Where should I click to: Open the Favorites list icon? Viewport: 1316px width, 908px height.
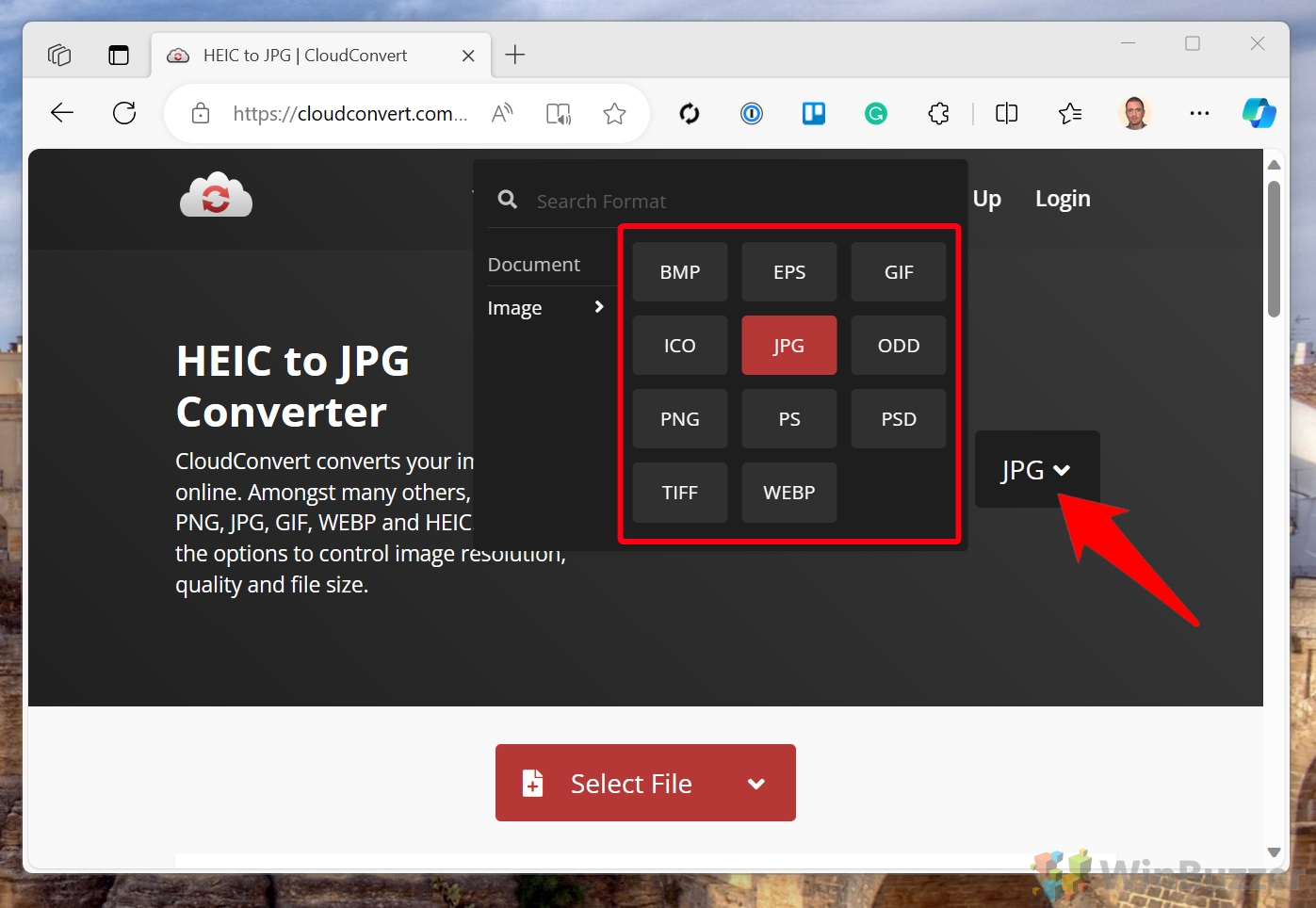click(x=1070, y=114)
